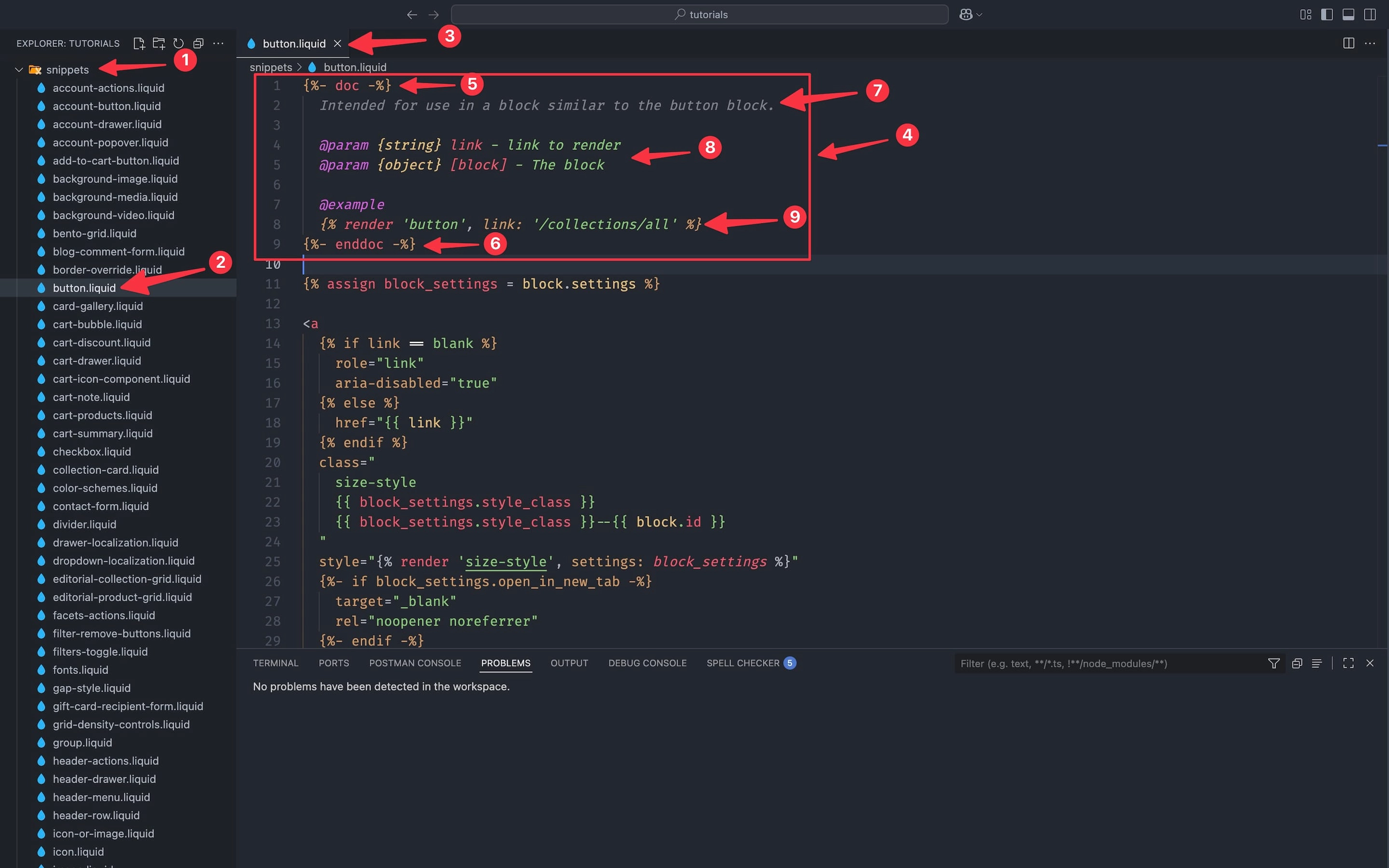The width and height of the screenshot is (1389, 868).
Task: Open the SPELL CHECKER tab
Action: pyautogui.click(x=751, y=663)
